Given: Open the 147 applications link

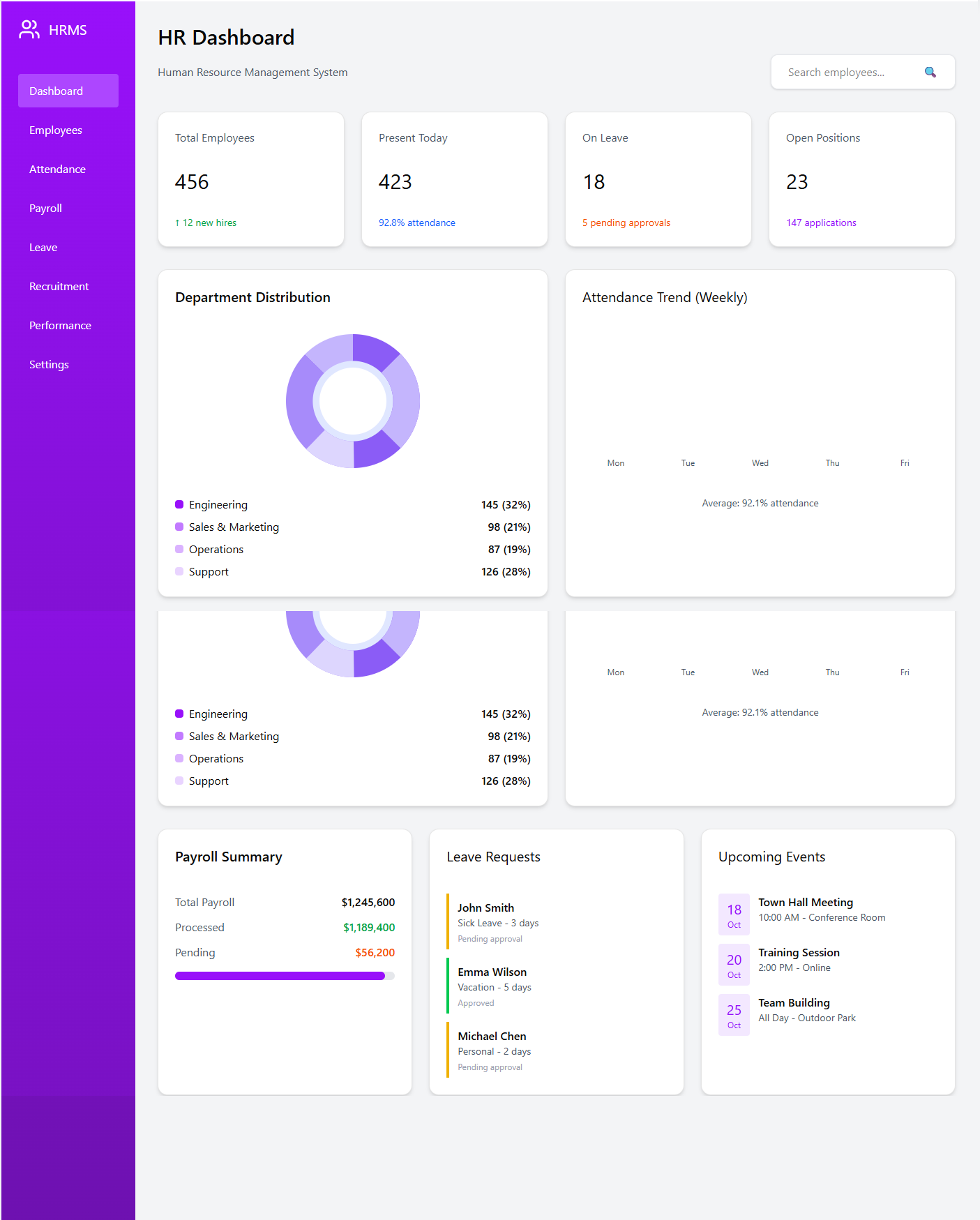Looking at the screenshot, I should click(821, 223).
